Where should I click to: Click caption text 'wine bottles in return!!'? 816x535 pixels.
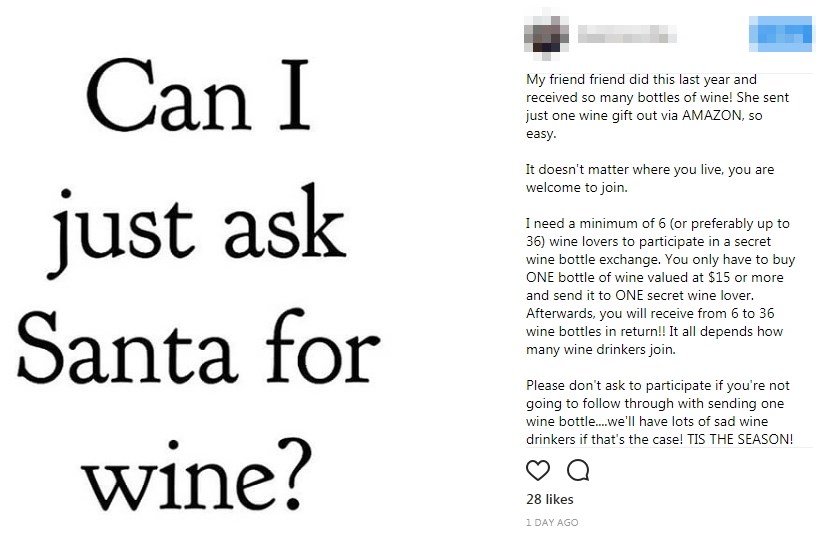[596, 331]
